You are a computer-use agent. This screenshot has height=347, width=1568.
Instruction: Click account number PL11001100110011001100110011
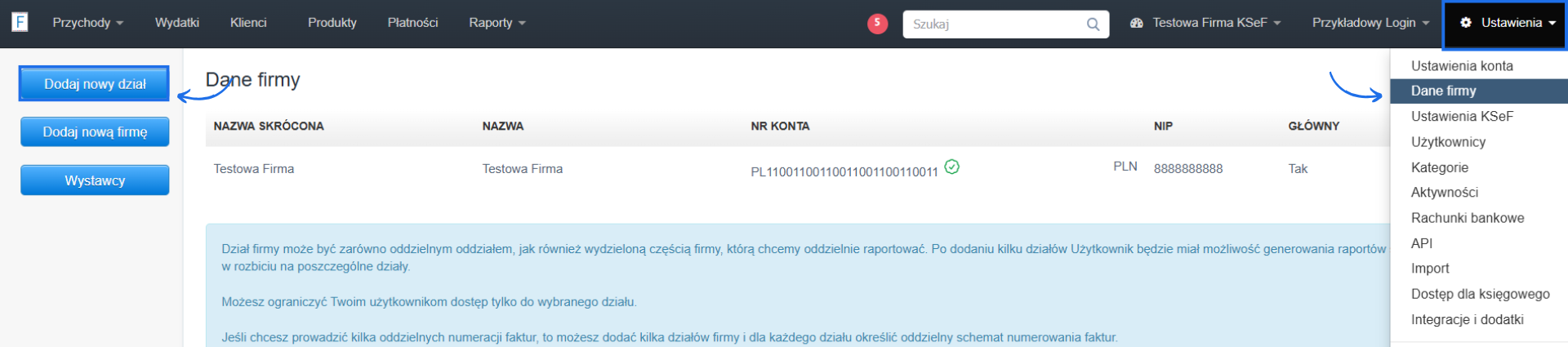click(844, 171)
